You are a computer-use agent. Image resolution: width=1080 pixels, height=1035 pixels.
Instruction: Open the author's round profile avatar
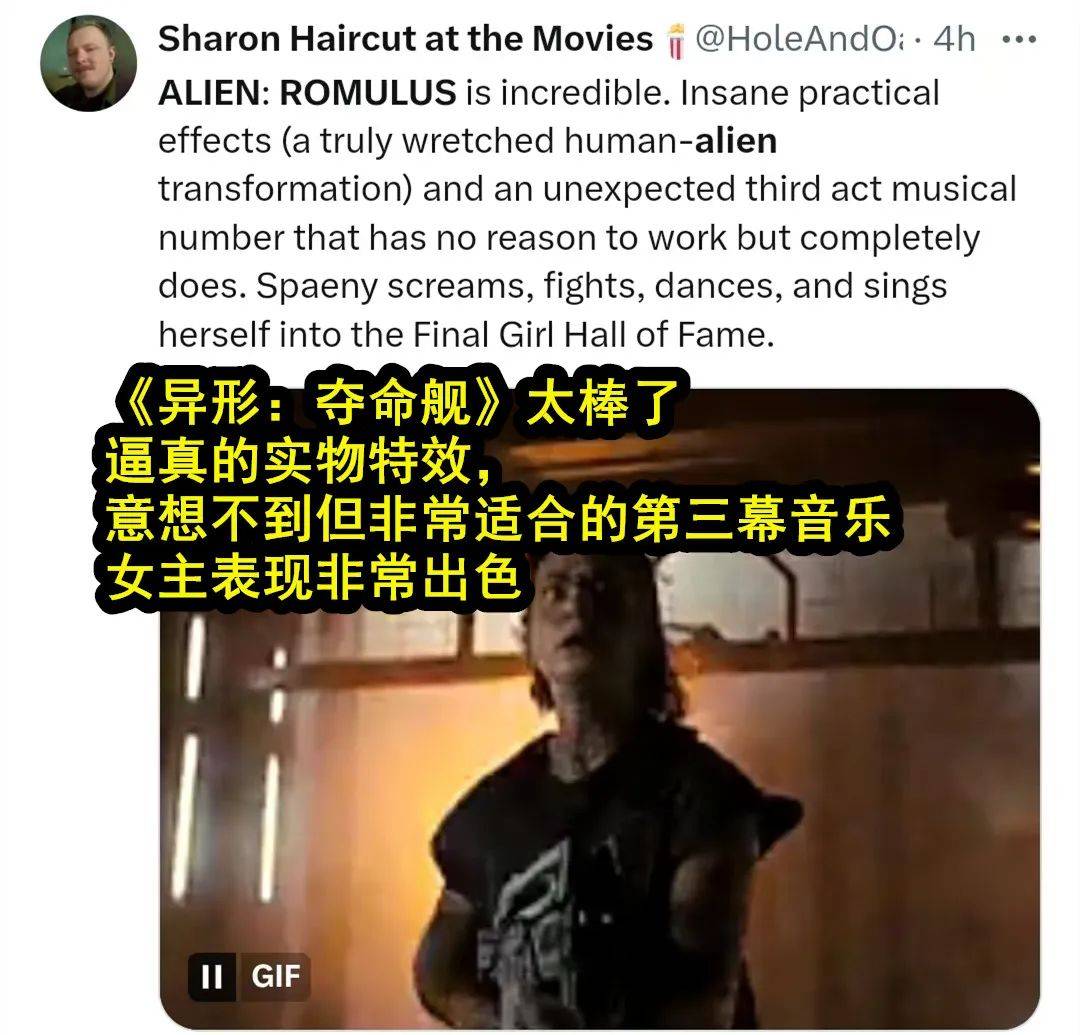[89, 63]
